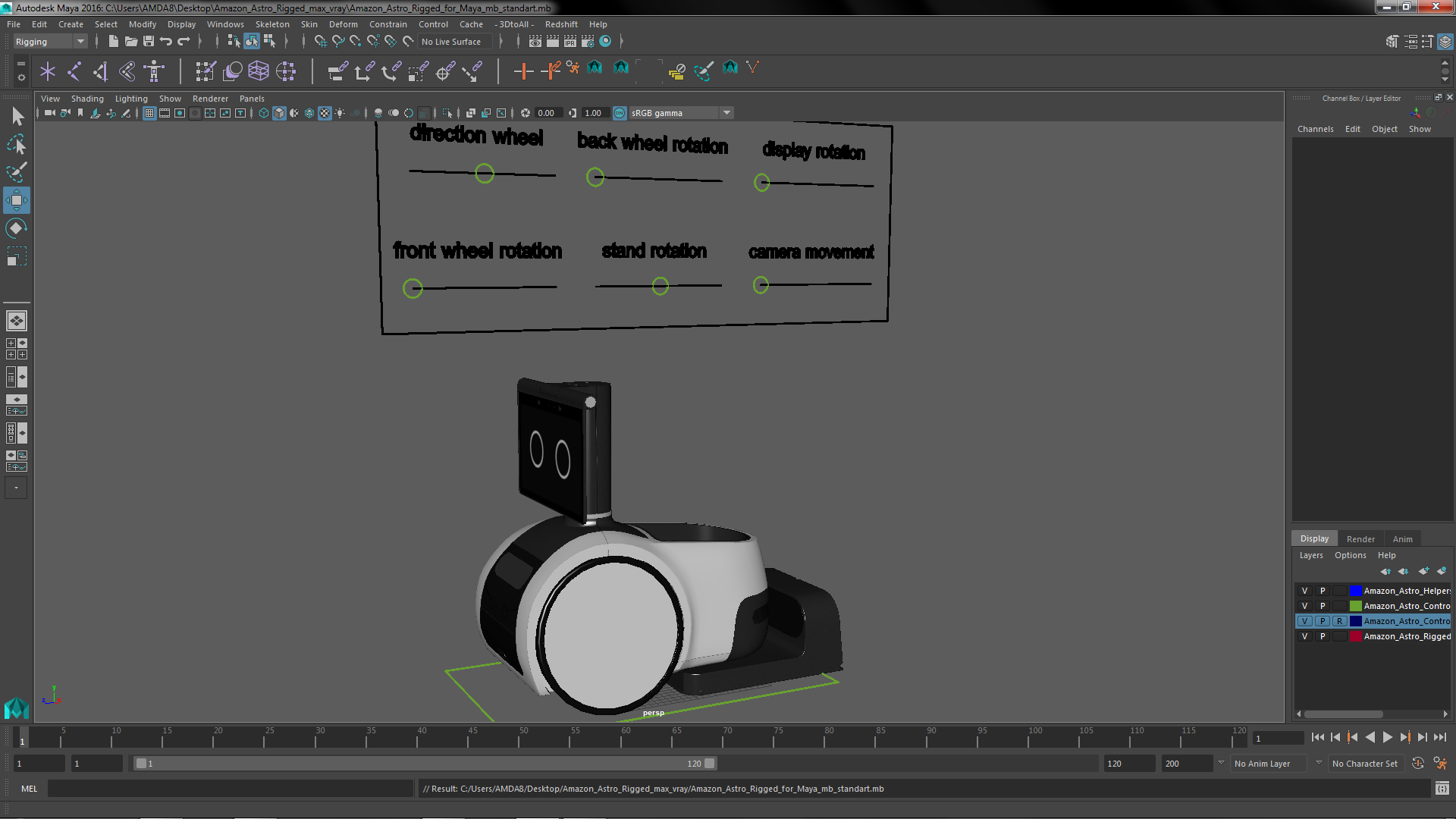Open Render Settings clapperboard gear icon

click(x=588, y=42)
